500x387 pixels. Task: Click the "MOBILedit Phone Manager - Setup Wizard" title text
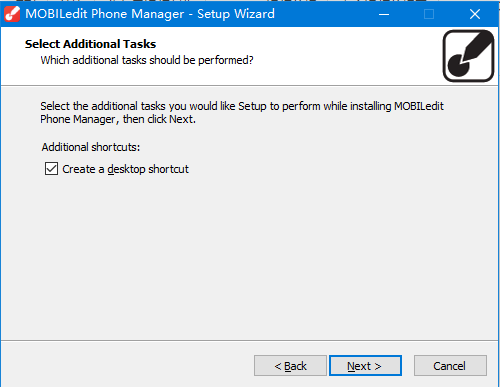click(x=150, y=14)
